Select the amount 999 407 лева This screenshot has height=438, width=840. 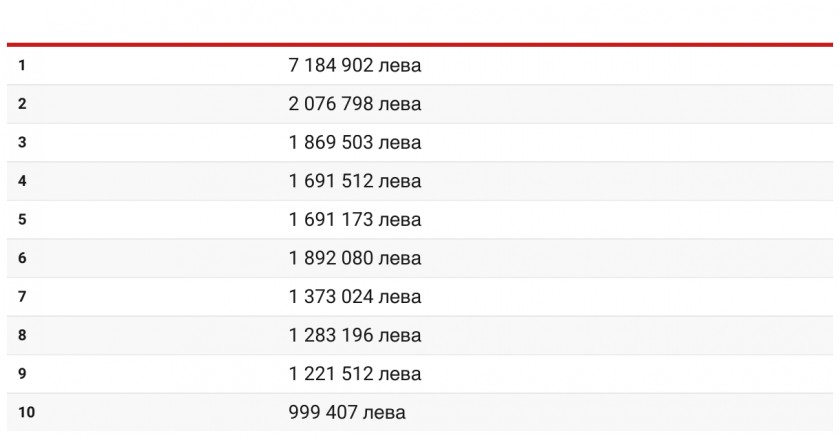[x=347, y=412]
